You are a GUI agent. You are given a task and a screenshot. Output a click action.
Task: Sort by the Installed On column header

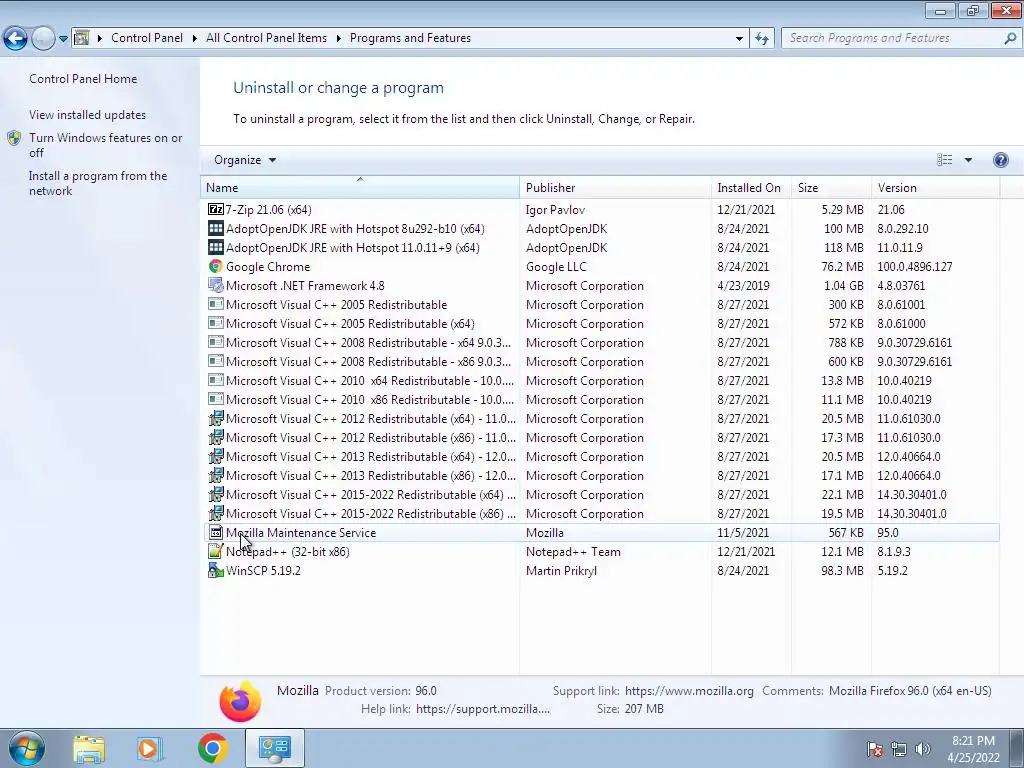coord(751,187)
